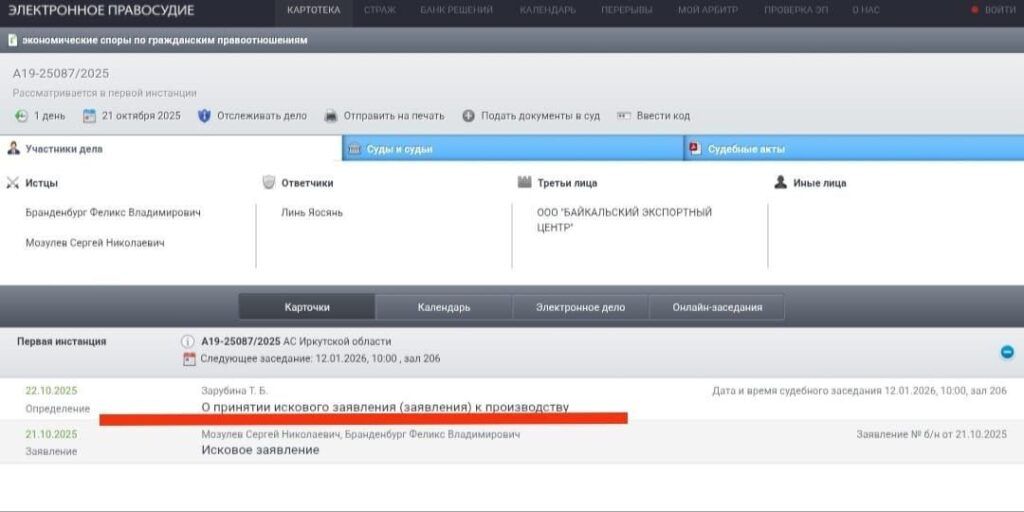The image size is (1024, 512).
Task: Open the Исковое заявление entry
Action: click(260, 450)
